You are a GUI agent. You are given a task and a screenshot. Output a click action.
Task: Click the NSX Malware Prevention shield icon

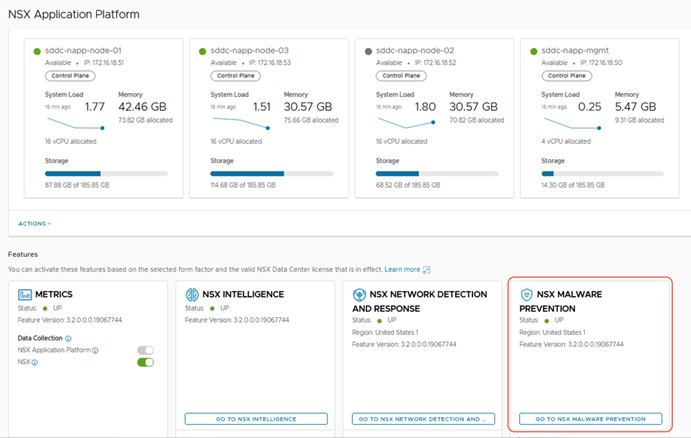click(x=526, y=295)
